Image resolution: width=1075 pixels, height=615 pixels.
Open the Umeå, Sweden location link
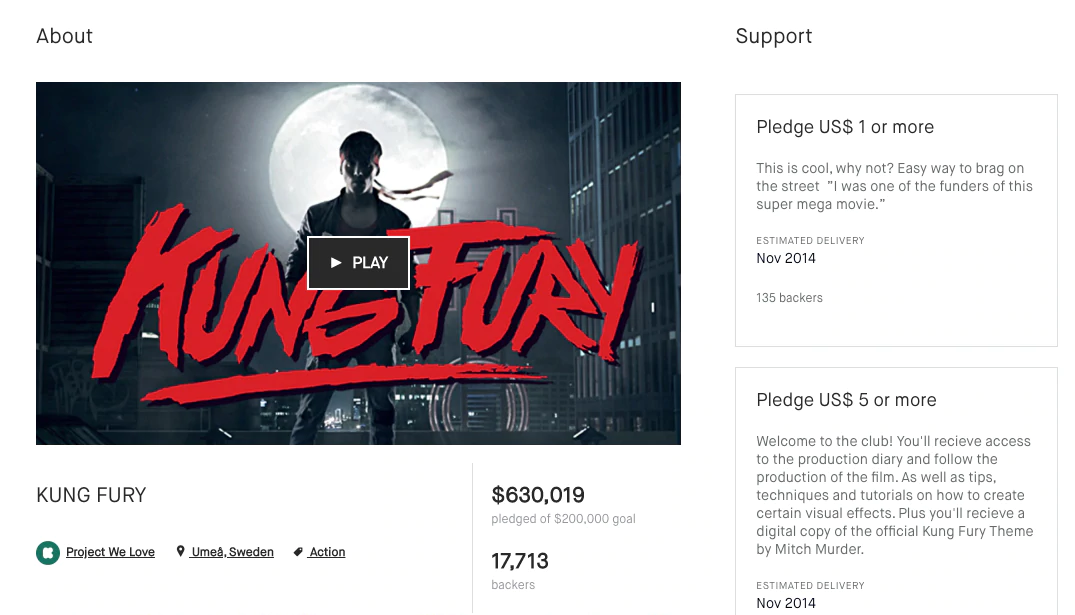click(x=232, y=552)
